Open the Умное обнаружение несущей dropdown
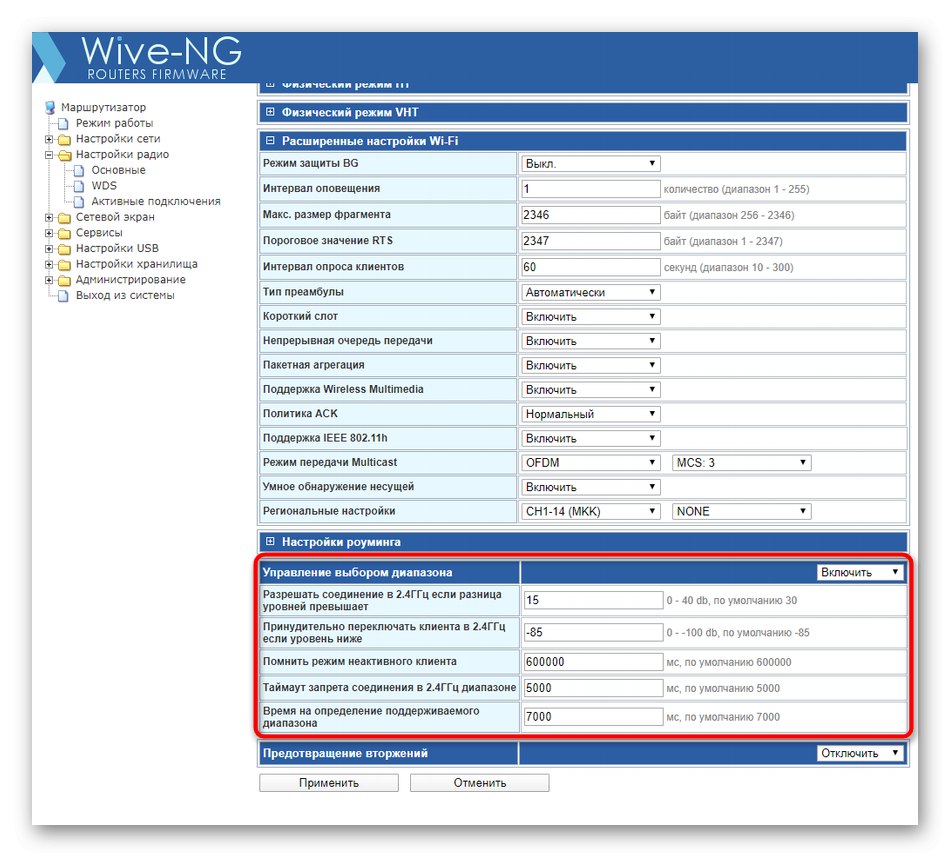 [591, 487]
